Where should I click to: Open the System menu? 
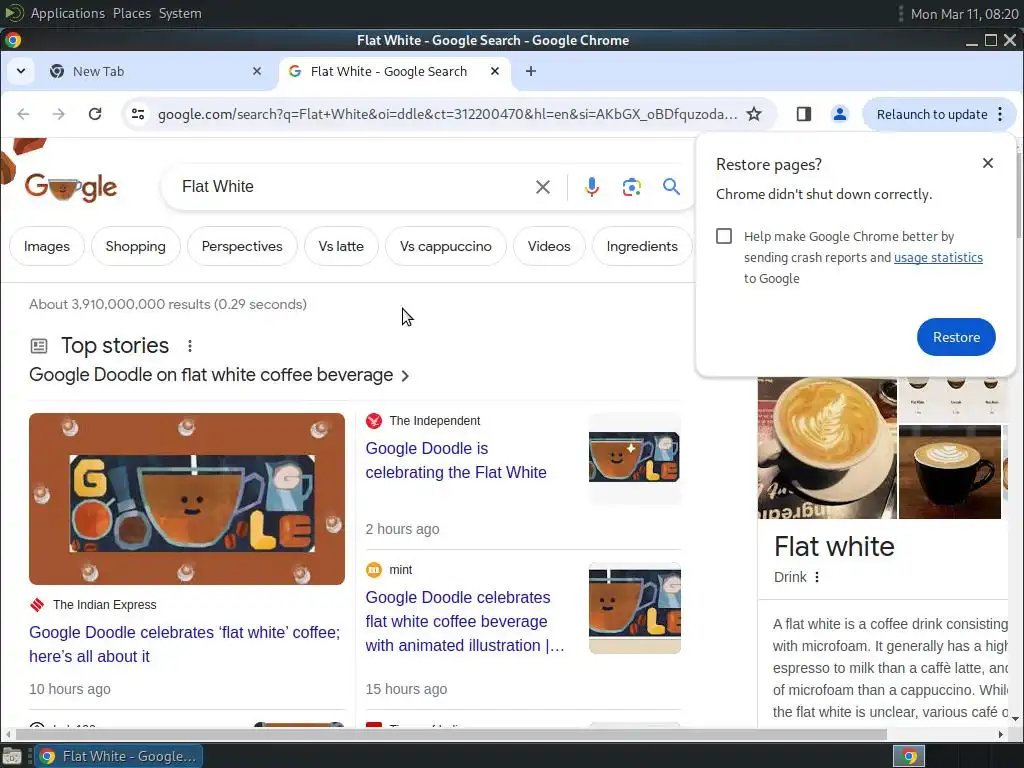pos(180,13)
